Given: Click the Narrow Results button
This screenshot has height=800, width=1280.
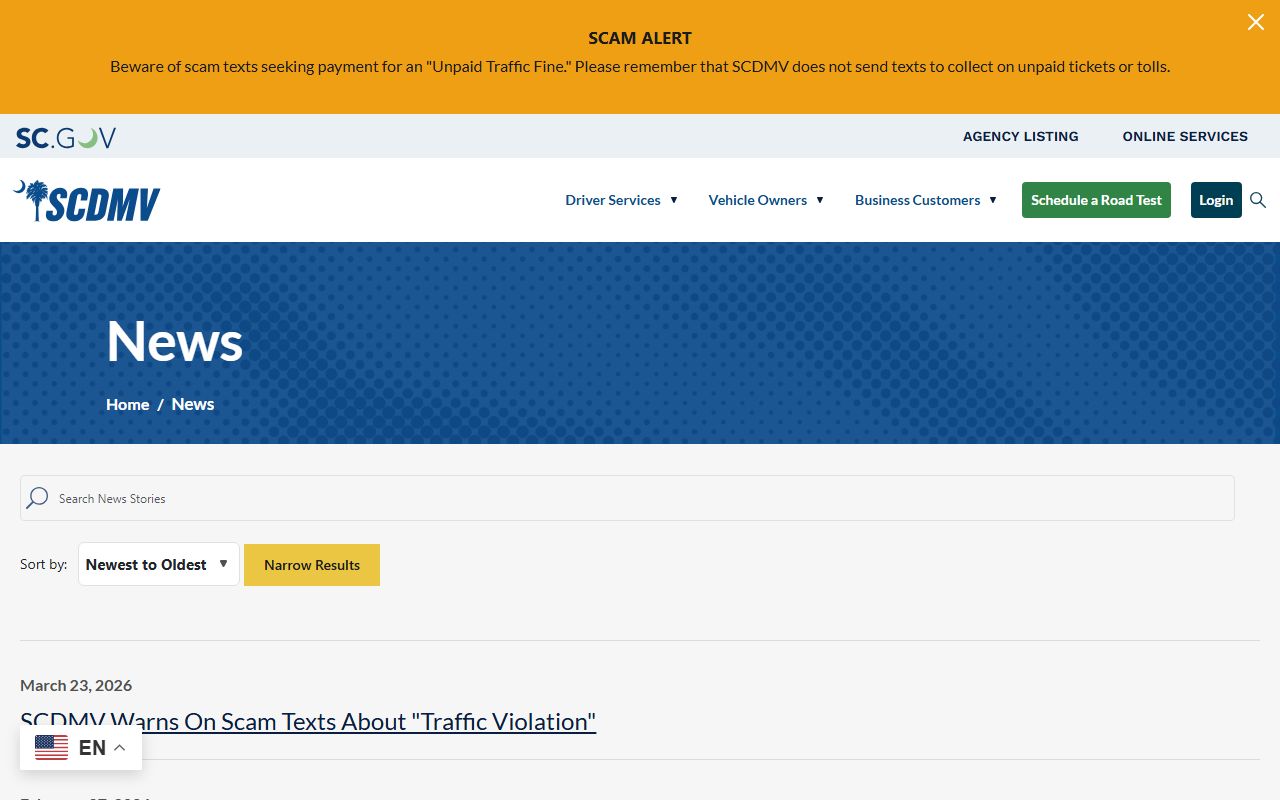Looking at the screenshot, I should tap(312, 565).
